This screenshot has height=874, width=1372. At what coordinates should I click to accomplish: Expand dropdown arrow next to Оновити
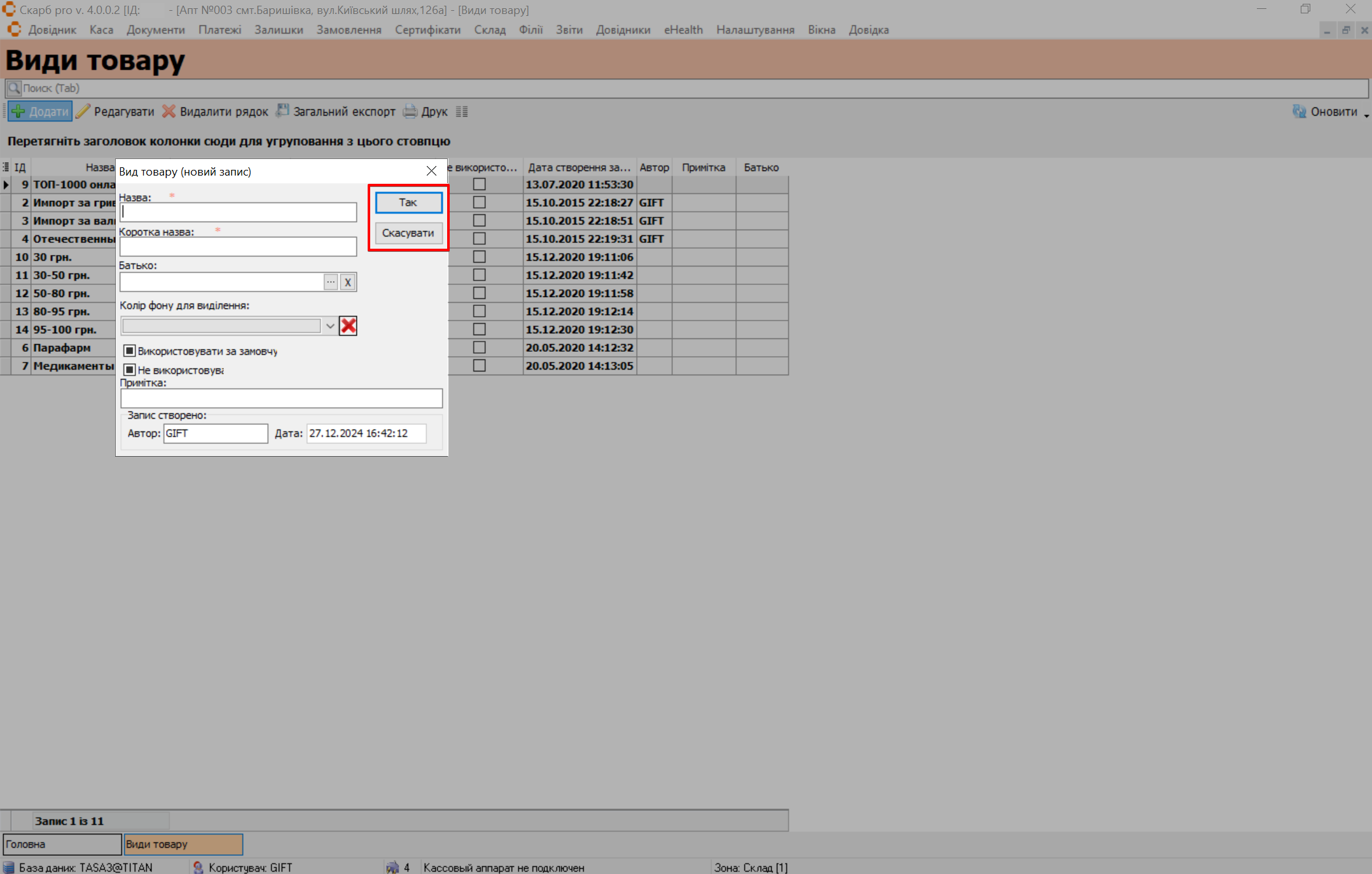pos(1366,115)
